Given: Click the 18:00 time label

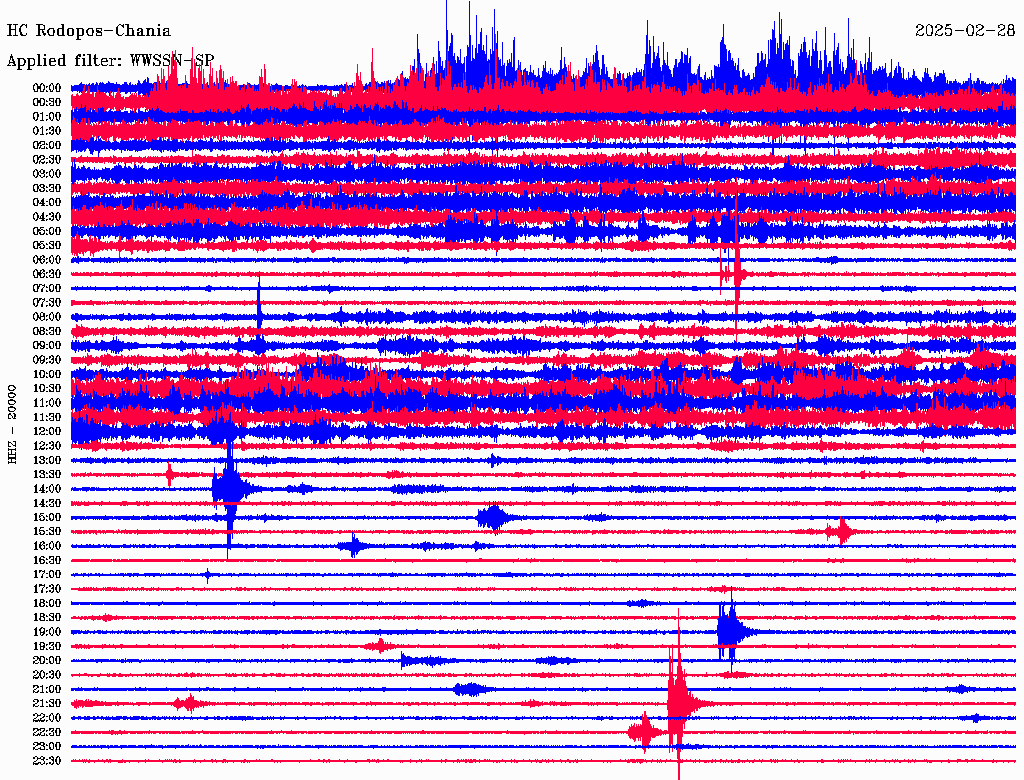Looking at the screenshot, I should pos(47,603).
